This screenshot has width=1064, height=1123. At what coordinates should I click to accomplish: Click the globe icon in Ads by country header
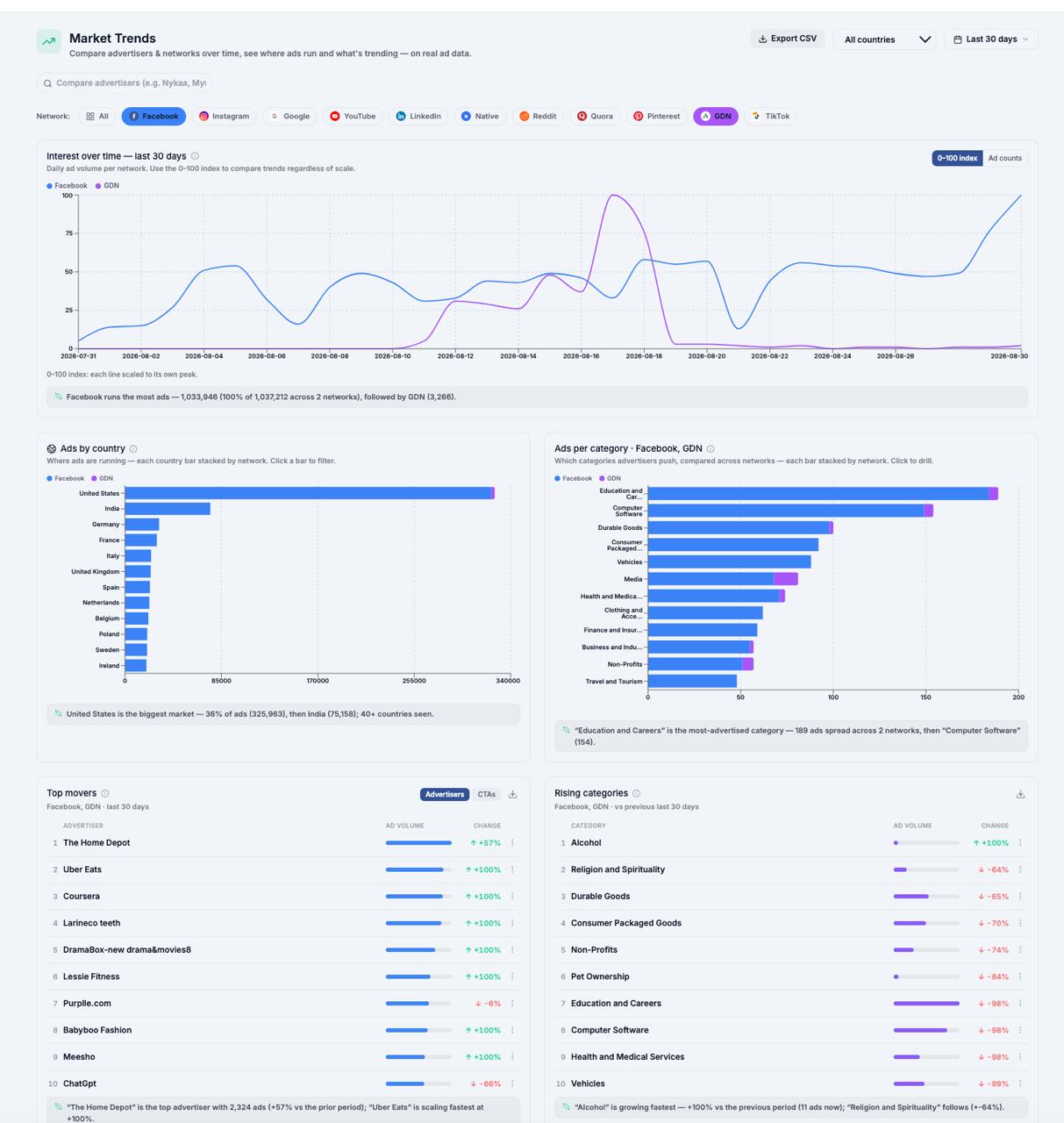52,449
